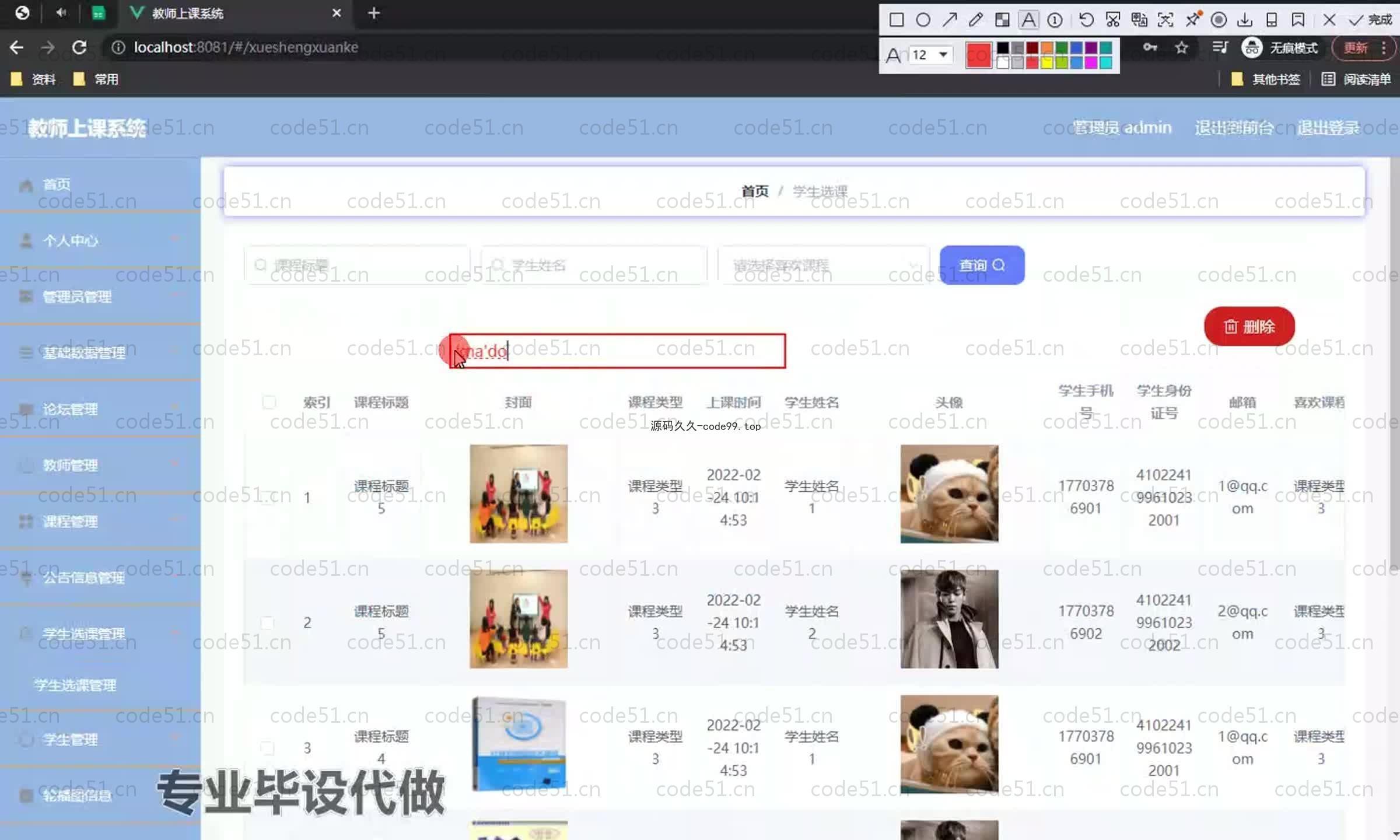1400x840 pixels.
Task: Start screen recording from toolbar
Action: [x=1219, y=20]
